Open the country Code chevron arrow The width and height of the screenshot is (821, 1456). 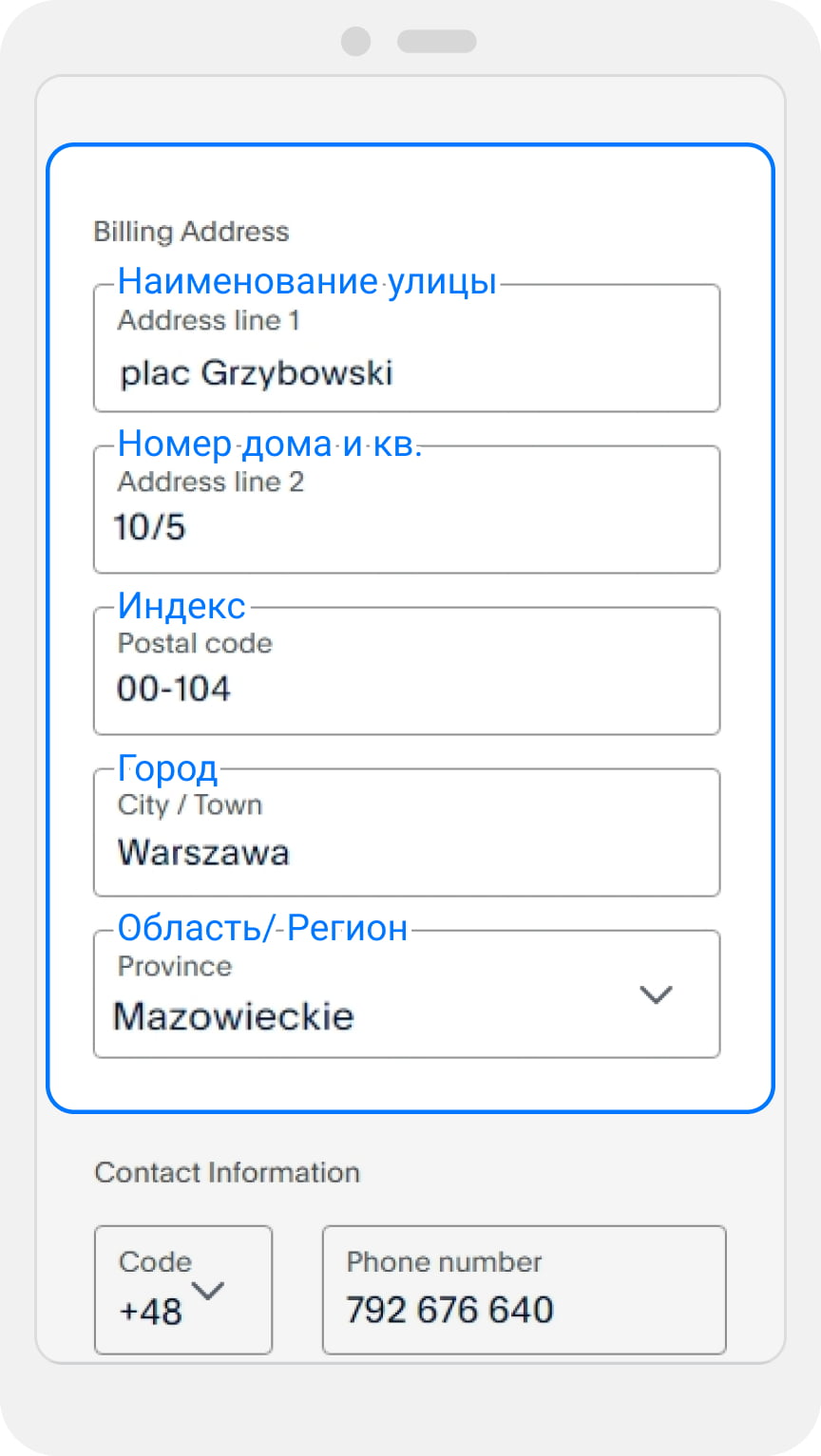click(208, 1290)
